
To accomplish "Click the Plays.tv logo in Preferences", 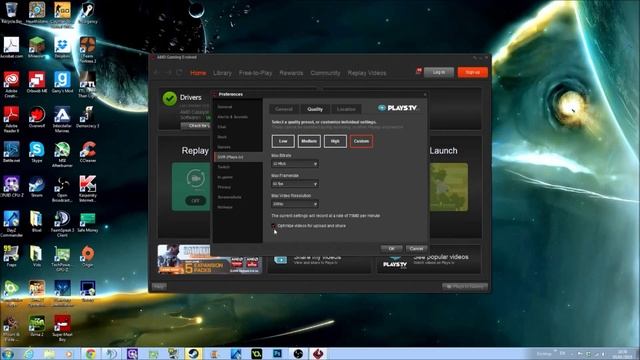I will click(397, 108).
